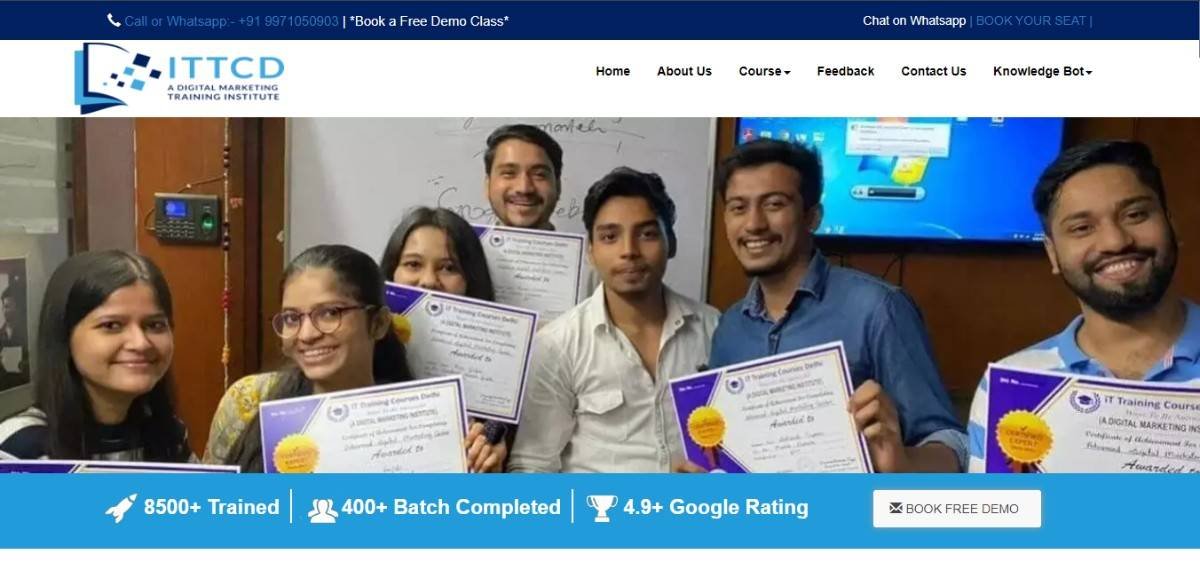Open the Feedback page
The image size is (1200, 562).
tap(845, 71)
